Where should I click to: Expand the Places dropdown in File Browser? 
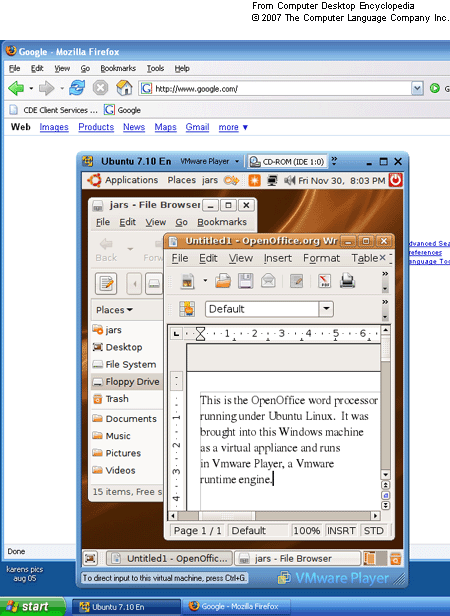pyautogui.click(x=114, y=310)
